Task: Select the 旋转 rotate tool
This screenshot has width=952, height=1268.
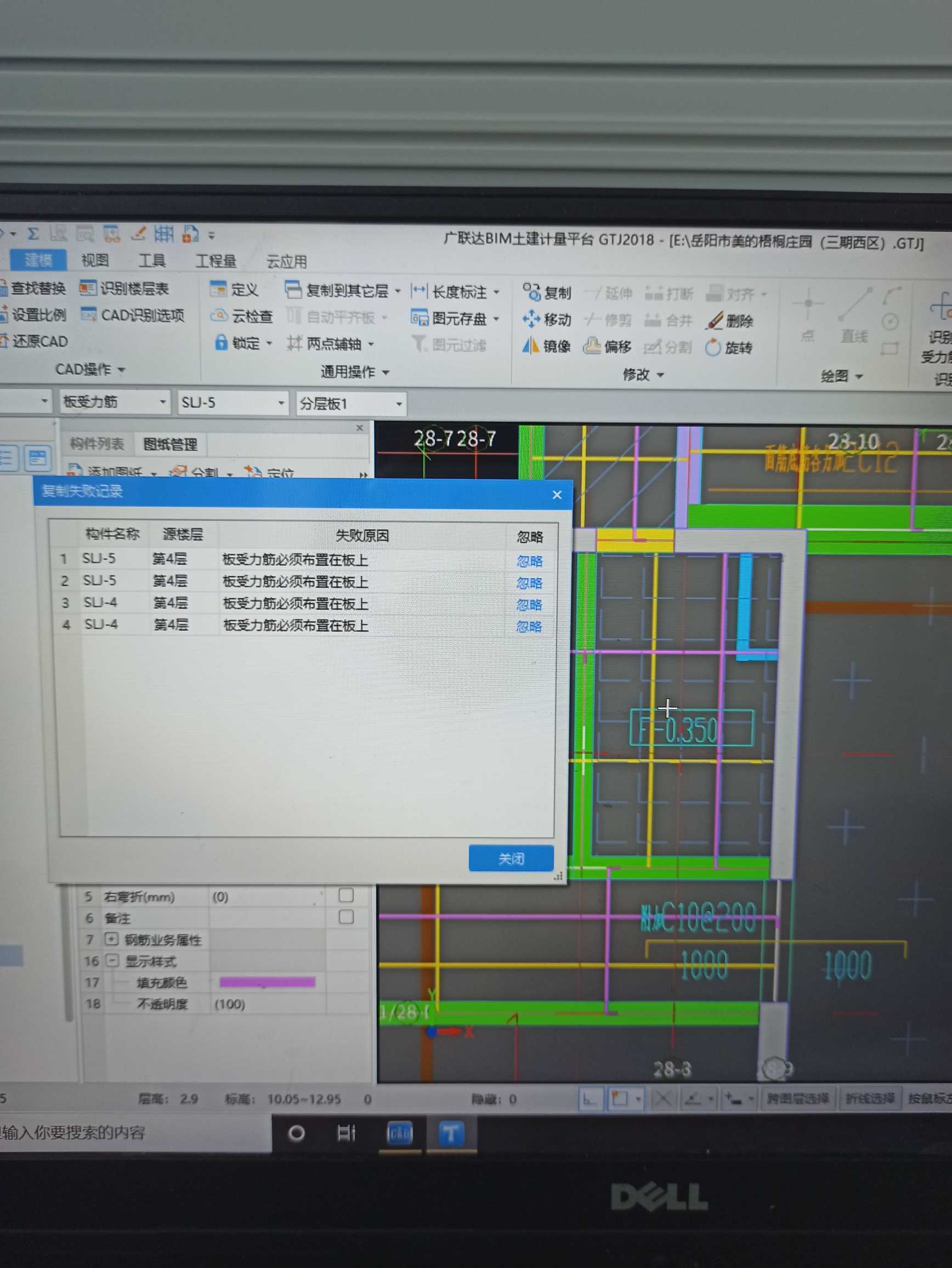Action: point(728,347)
